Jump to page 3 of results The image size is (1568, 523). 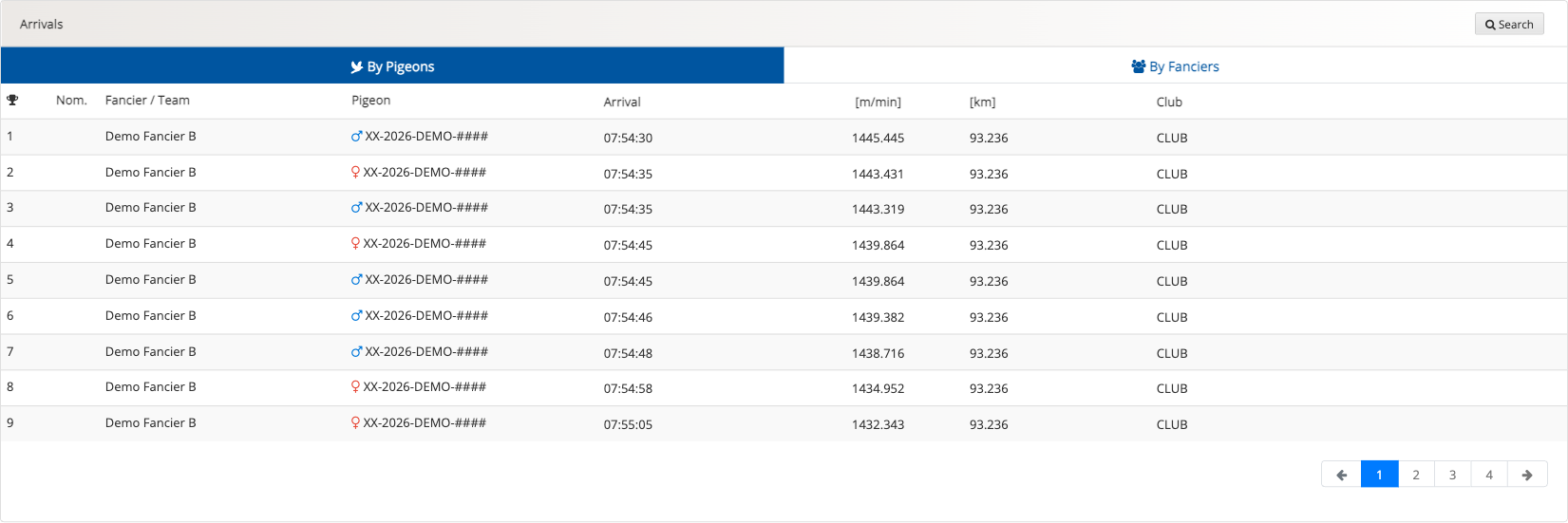pos(1452,475)
